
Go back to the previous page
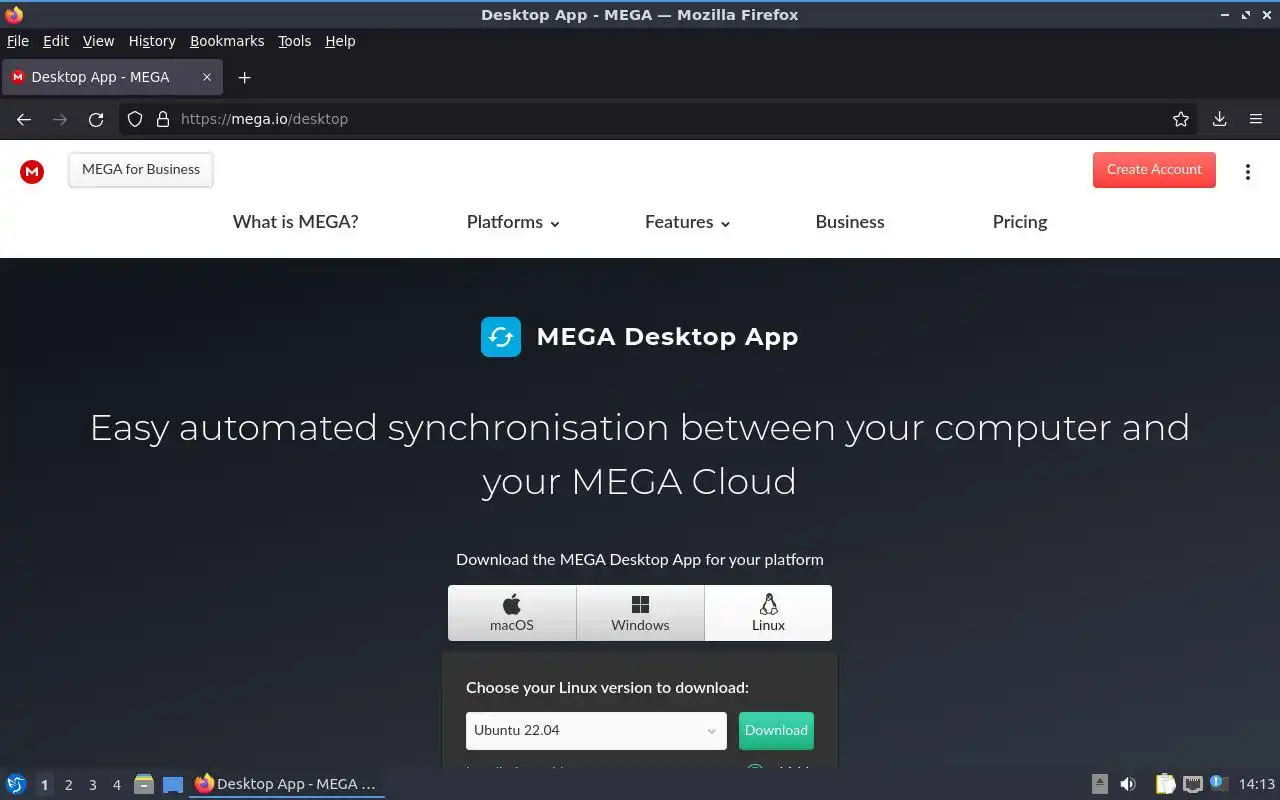[24, 119]
